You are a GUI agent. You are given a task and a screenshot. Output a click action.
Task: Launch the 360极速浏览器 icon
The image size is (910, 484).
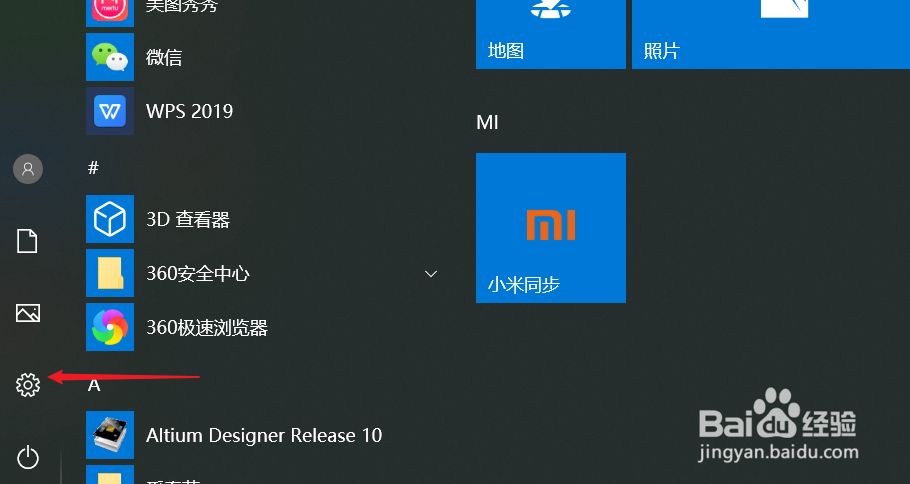point(110,327)
